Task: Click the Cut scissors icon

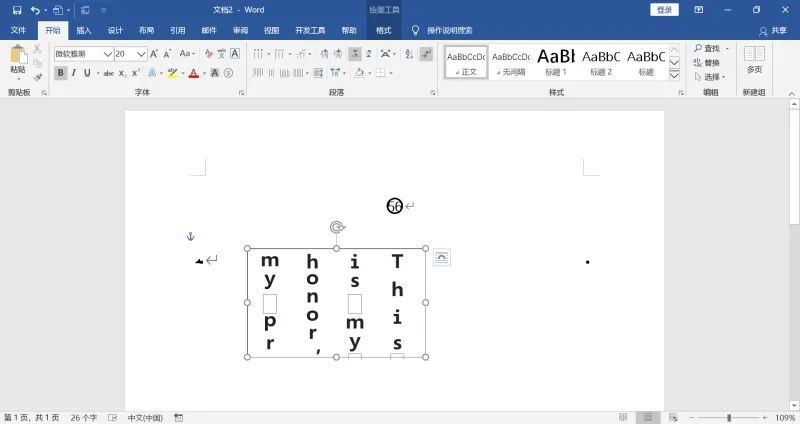Action: tap(37, 49)
